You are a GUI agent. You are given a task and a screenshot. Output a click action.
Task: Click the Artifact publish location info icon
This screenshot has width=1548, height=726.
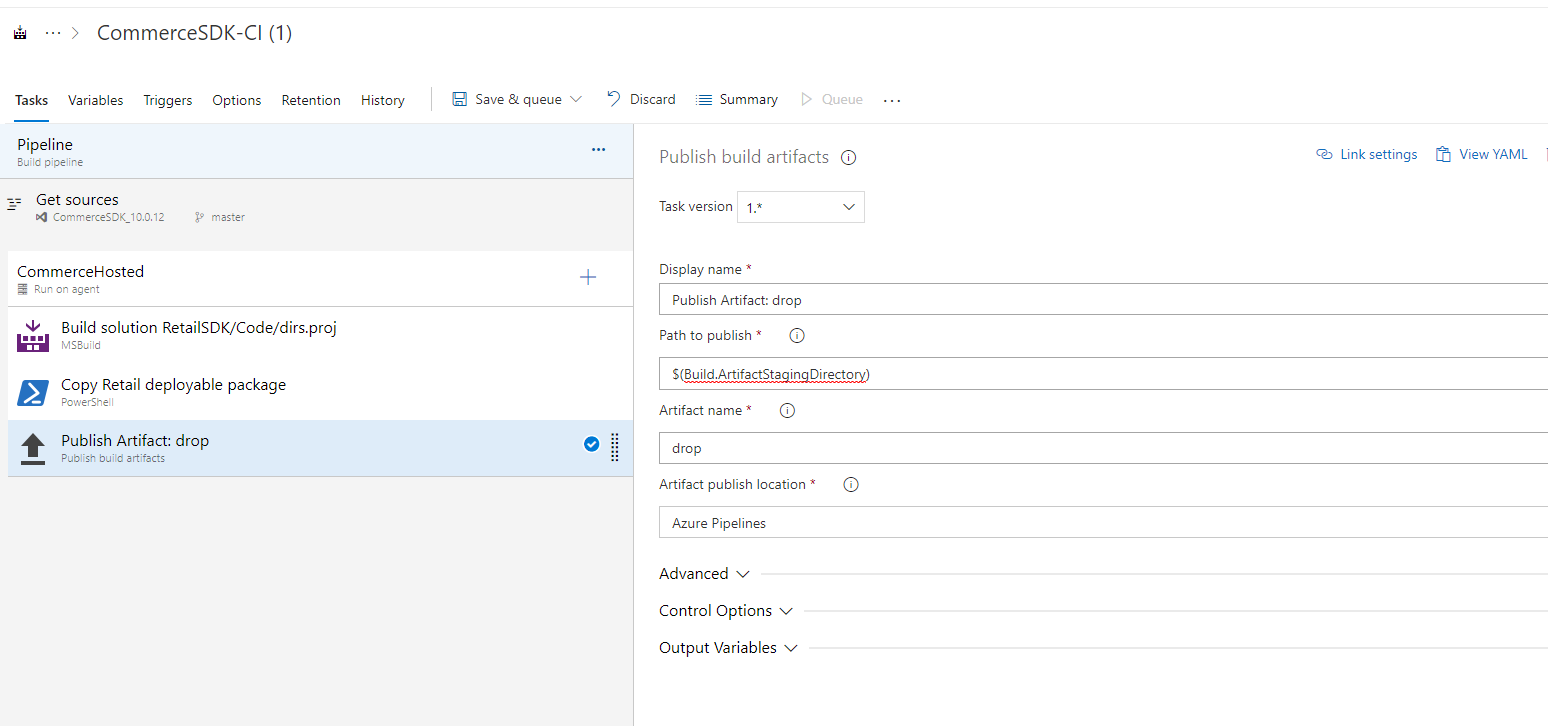(x=851, y=484)
